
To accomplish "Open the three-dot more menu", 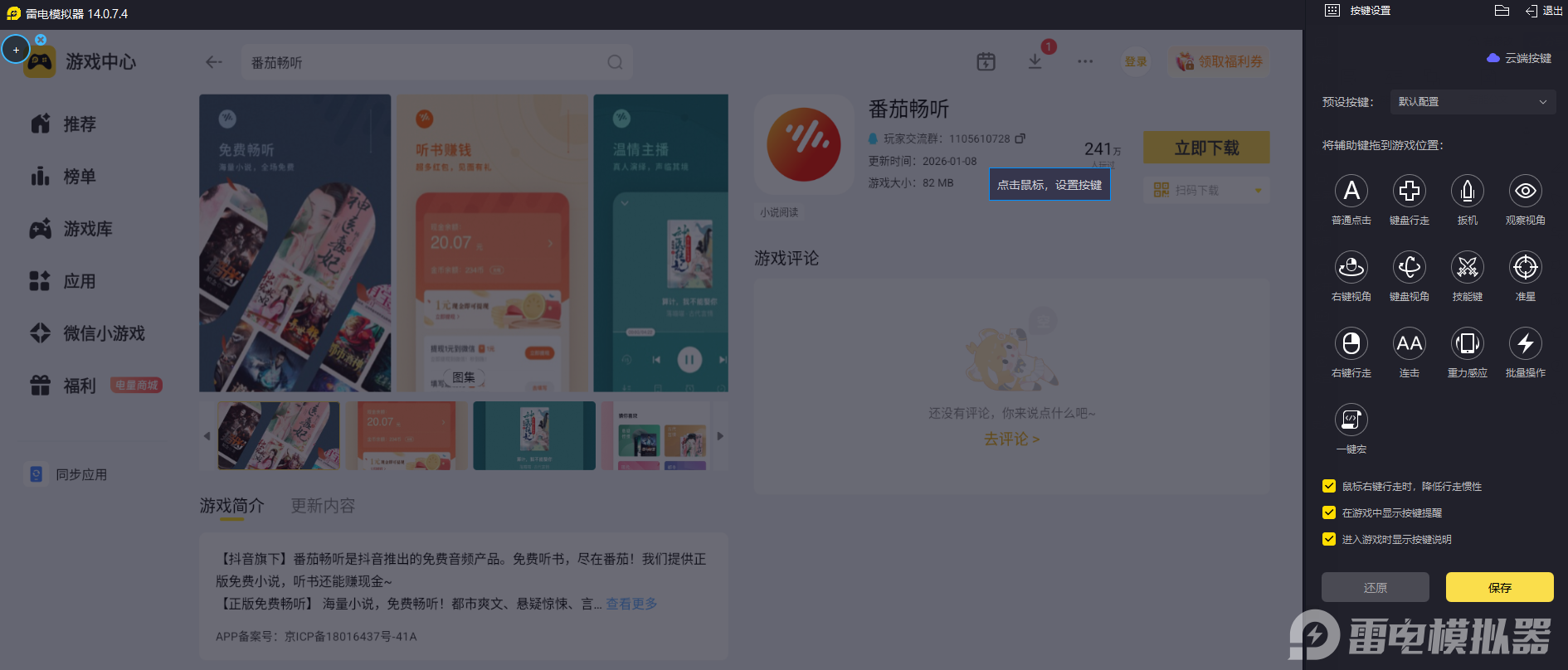I will point(1085,61).
